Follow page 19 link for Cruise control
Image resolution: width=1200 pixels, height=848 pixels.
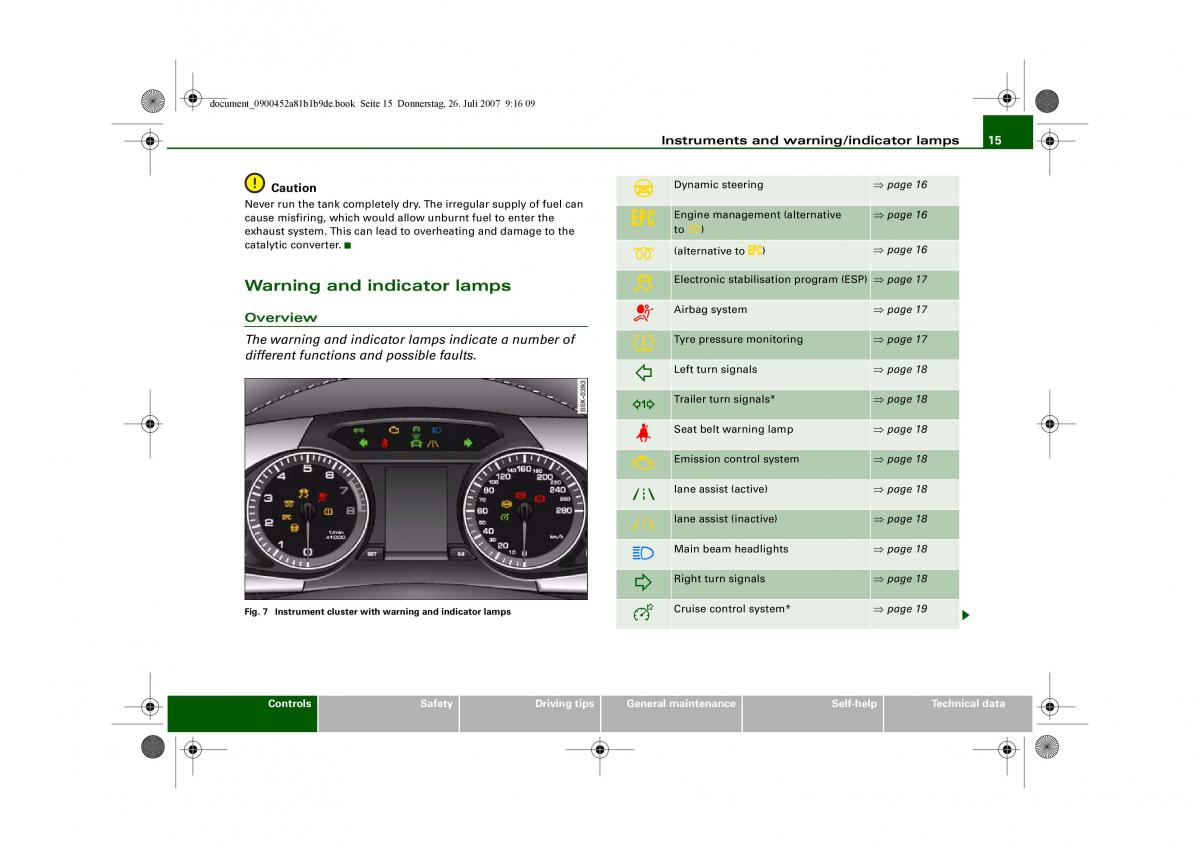[x=900, y=609]
